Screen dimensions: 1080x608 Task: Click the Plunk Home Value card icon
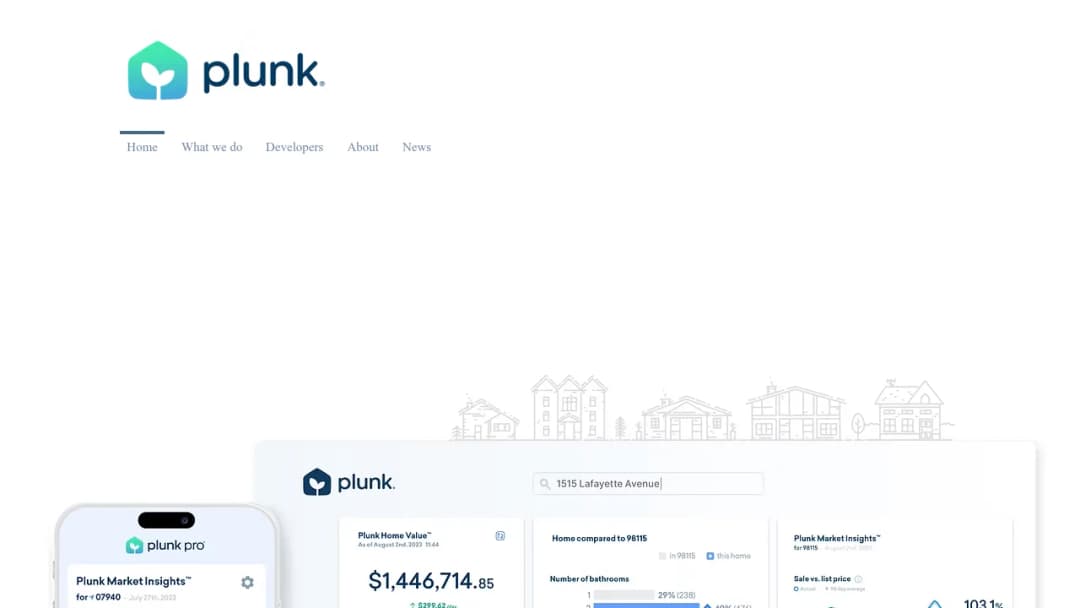click(500, 536)
